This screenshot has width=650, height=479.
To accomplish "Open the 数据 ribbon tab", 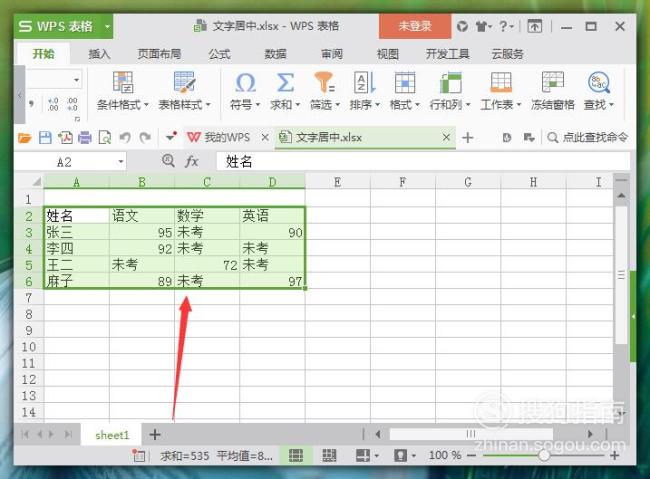I will [275, 54].
